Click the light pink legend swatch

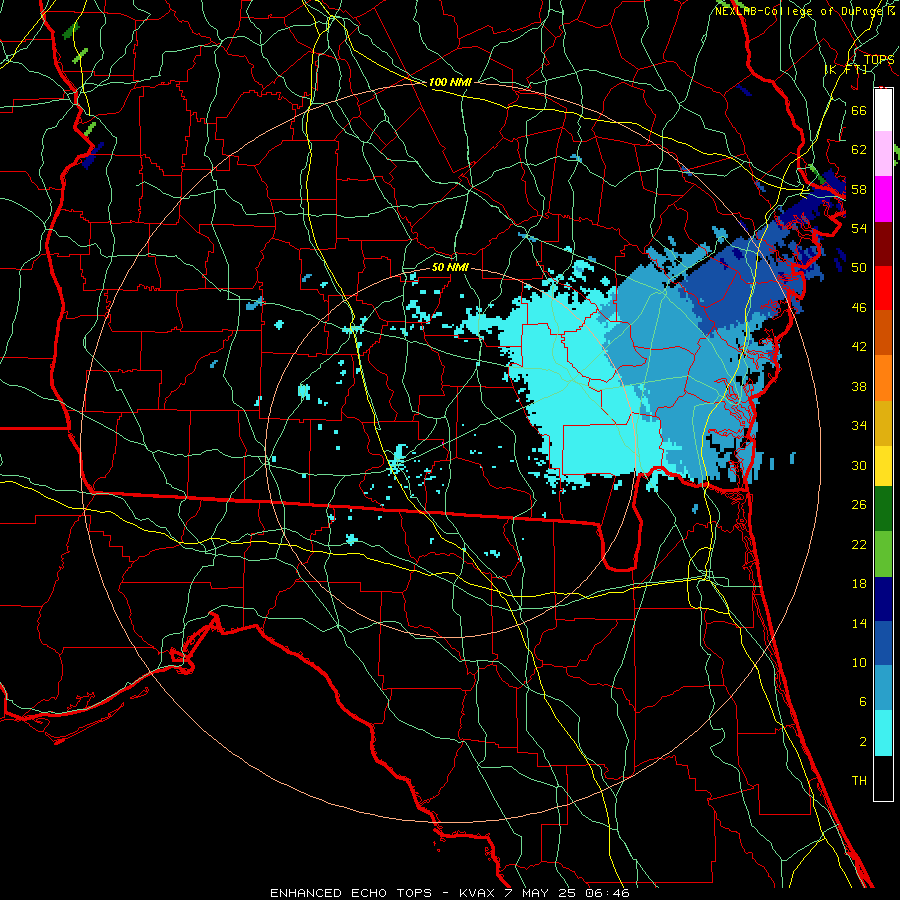click(883, 153)
